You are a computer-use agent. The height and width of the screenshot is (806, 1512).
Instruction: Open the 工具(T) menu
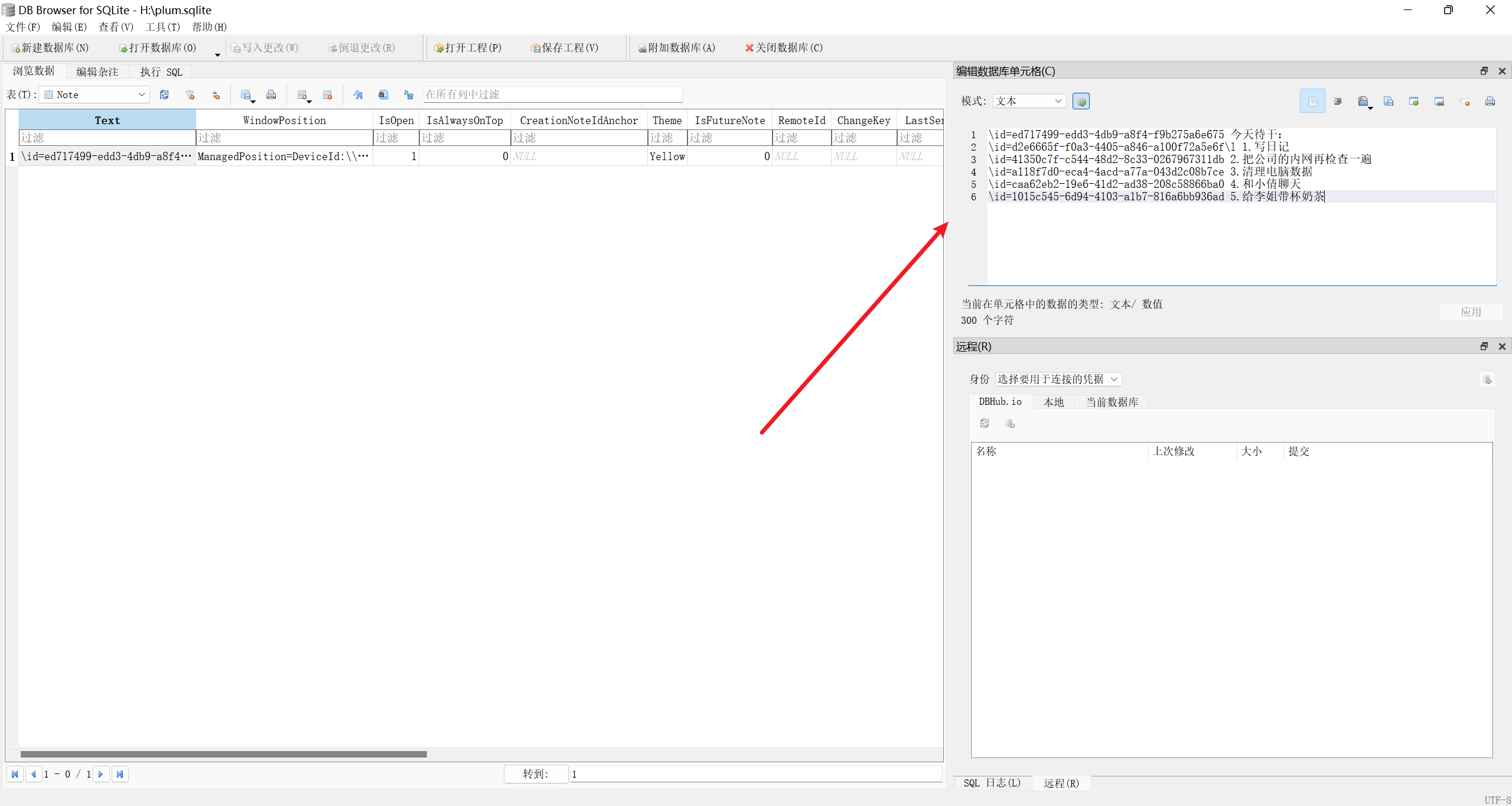(x=162, y=27)
